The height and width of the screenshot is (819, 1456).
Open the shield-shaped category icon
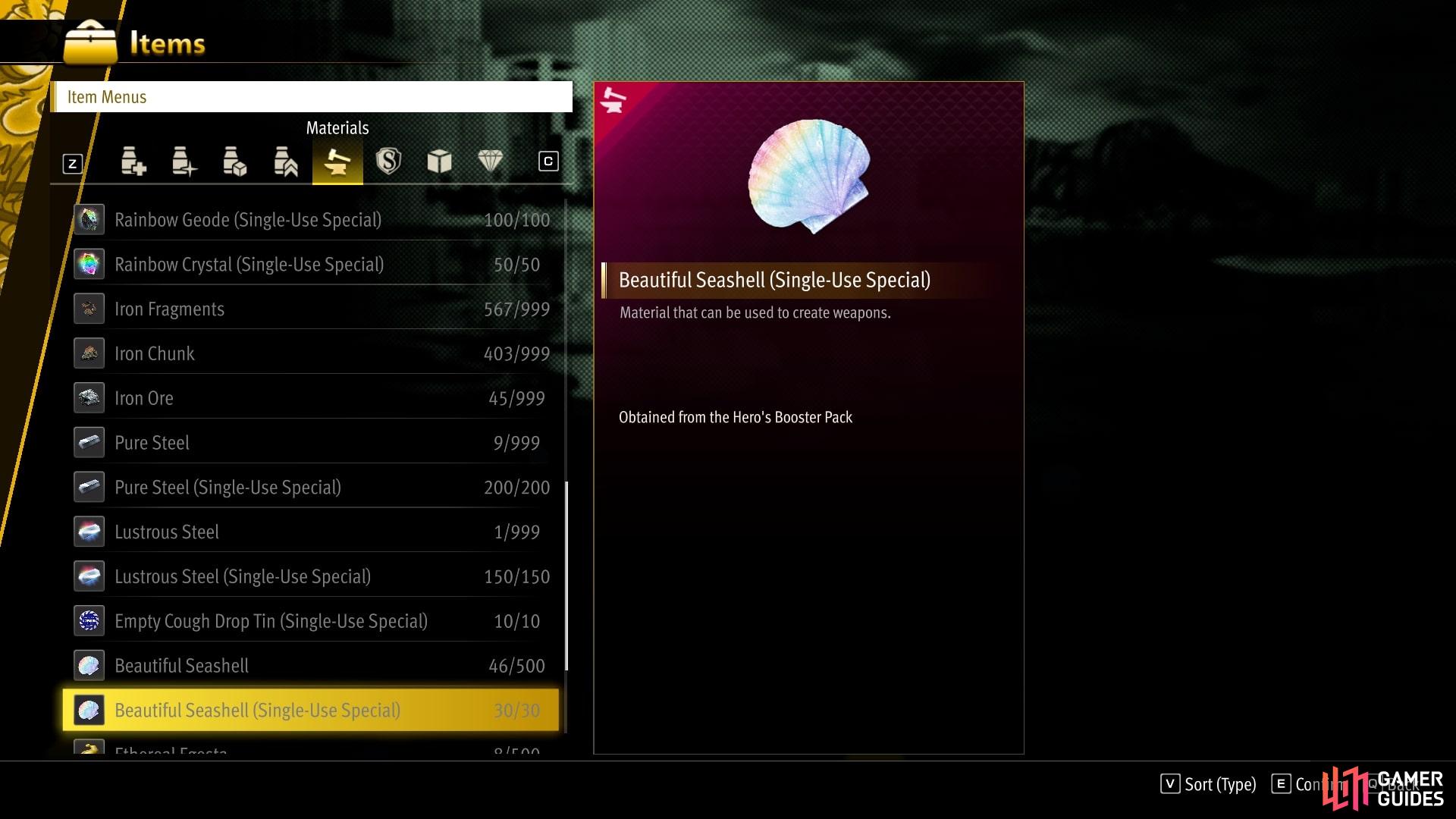pos(388,161)
